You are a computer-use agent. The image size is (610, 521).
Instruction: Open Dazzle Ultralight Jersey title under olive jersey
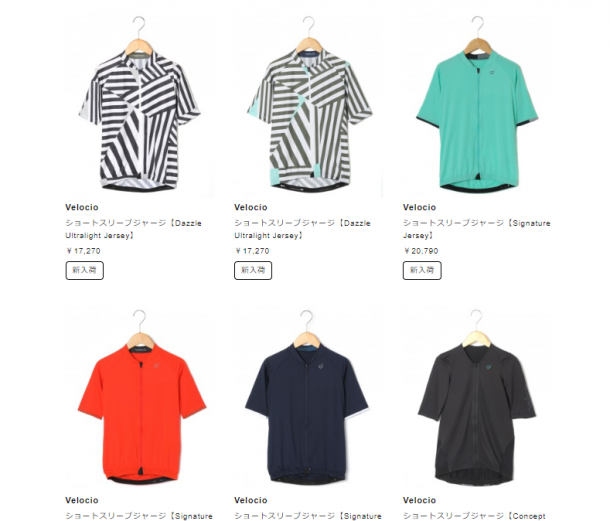tap(302, 229)
